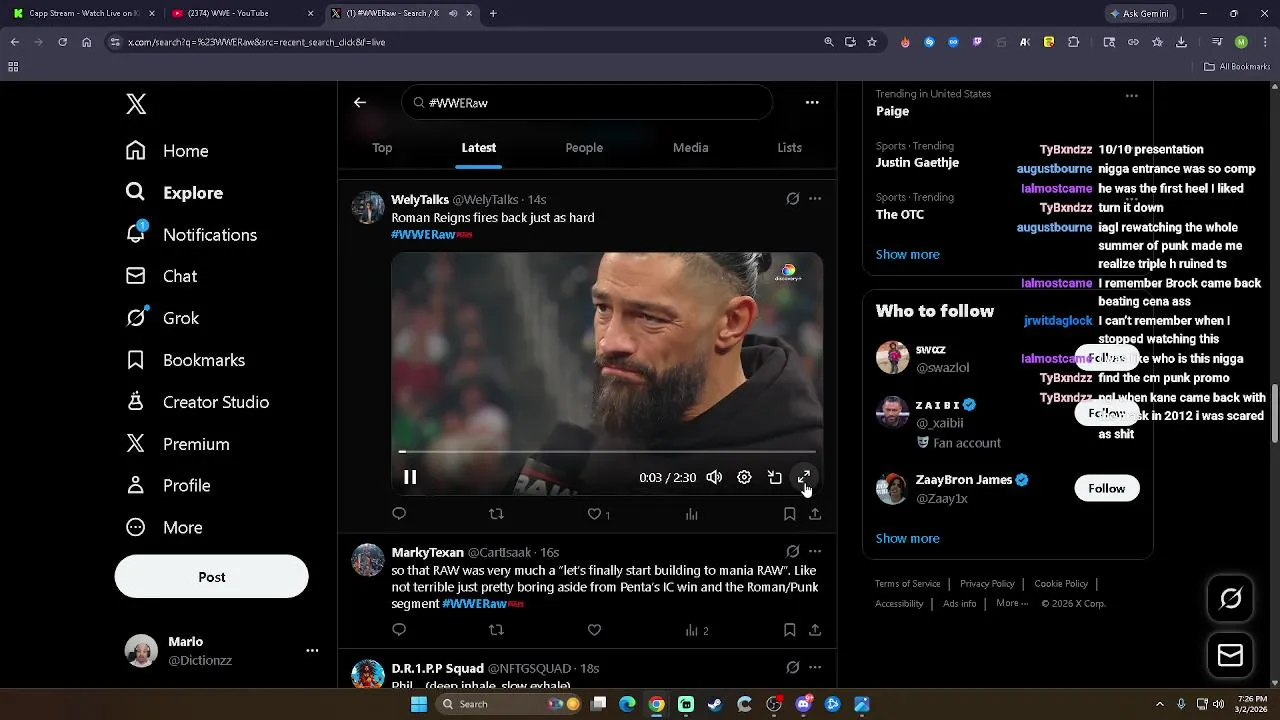Repost the WelyTalks post
The width and height of the screenshot is (1280, 720).
tap(496, 514)
